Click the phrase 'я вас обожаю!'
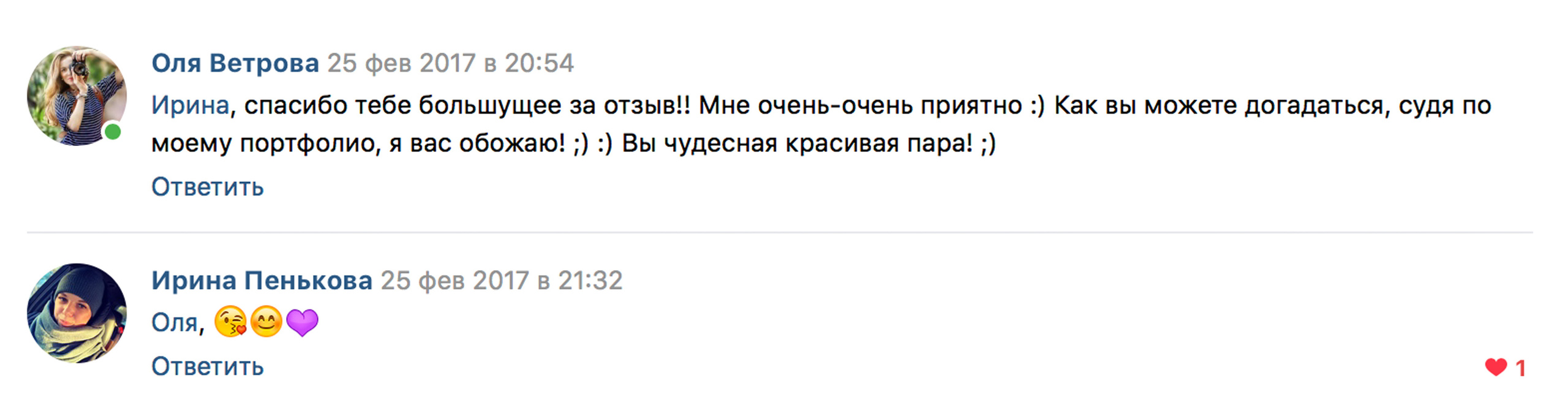 click(x=478, y=143)
